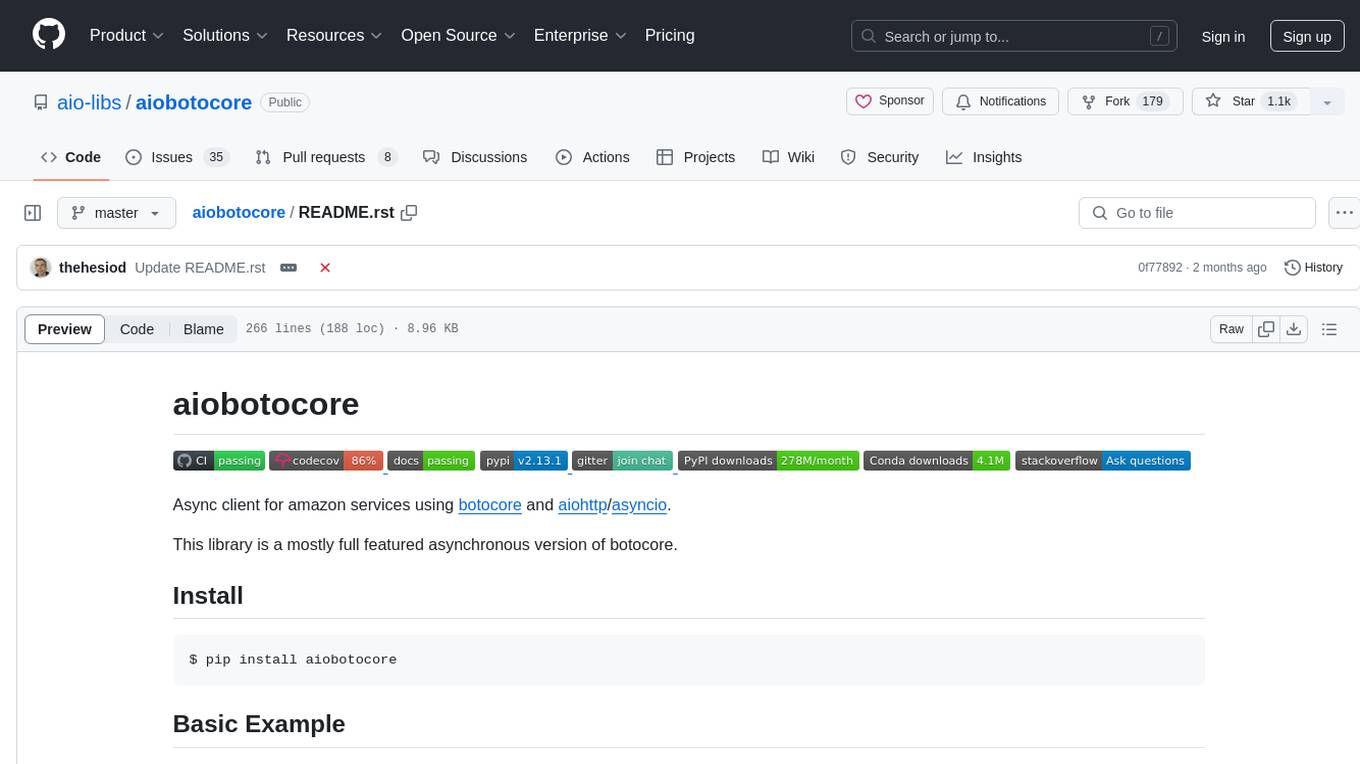Copy the README.rst file path
Screen dimensions: 1360x764
pos(409,212)
